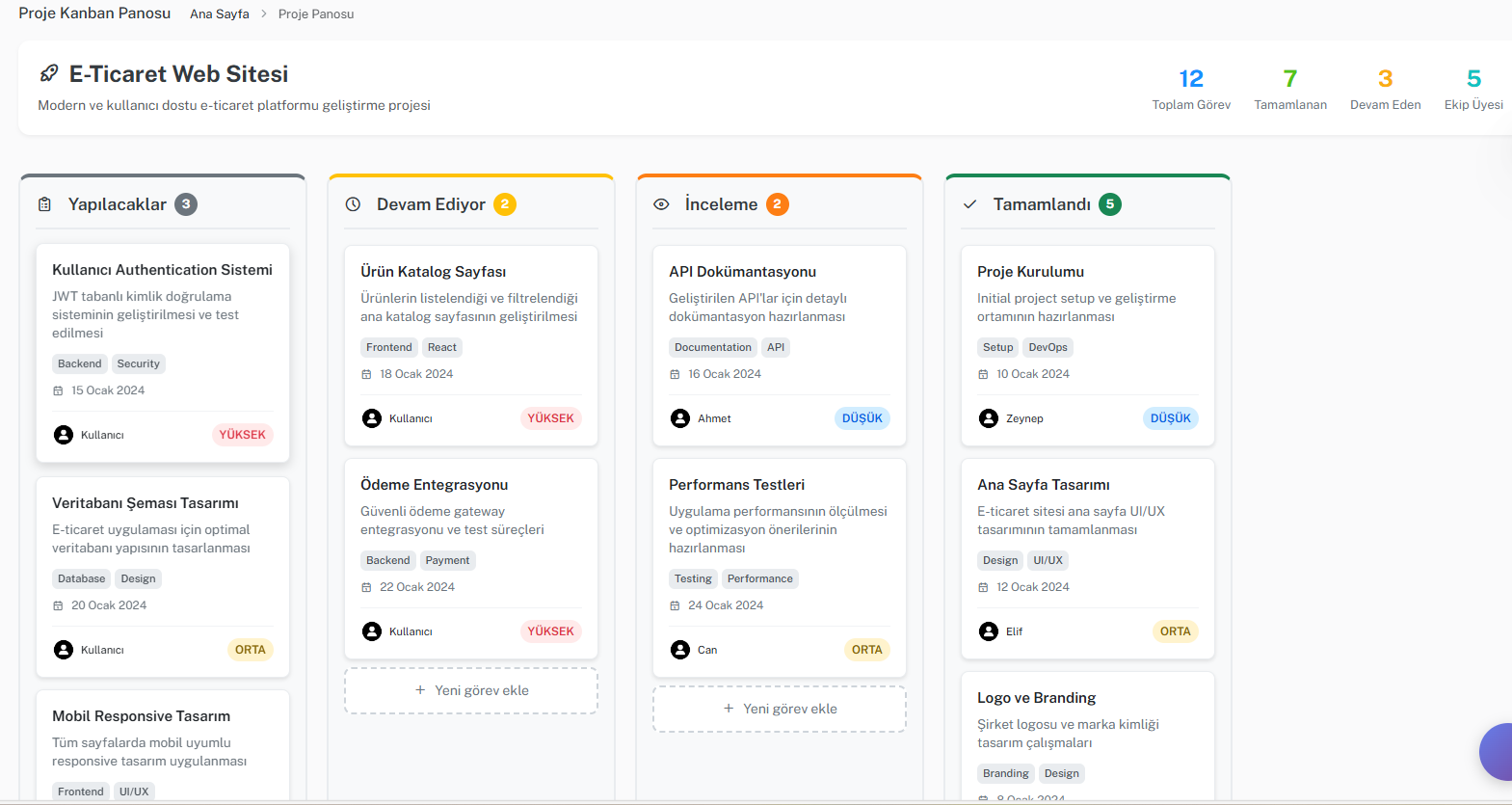The height and width of the screenshot is (805, 1512).
Task: Click the calendar icon beside 18 Ocak 2024
Action: [x=366, y=374]
